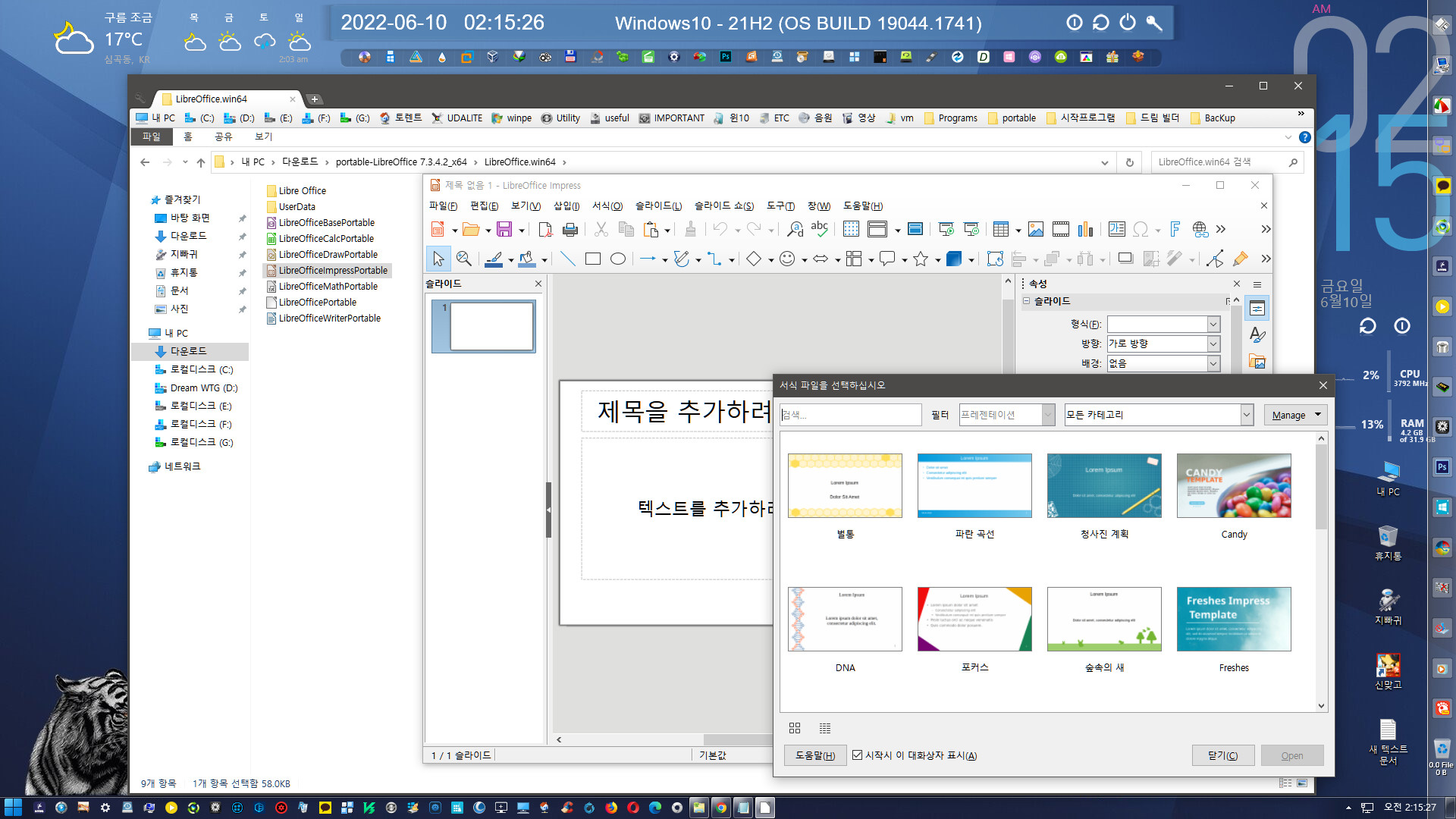Screen dimensions: 1456x819
Task: Open the Manage dropdown button
Action: [1296, 415]
